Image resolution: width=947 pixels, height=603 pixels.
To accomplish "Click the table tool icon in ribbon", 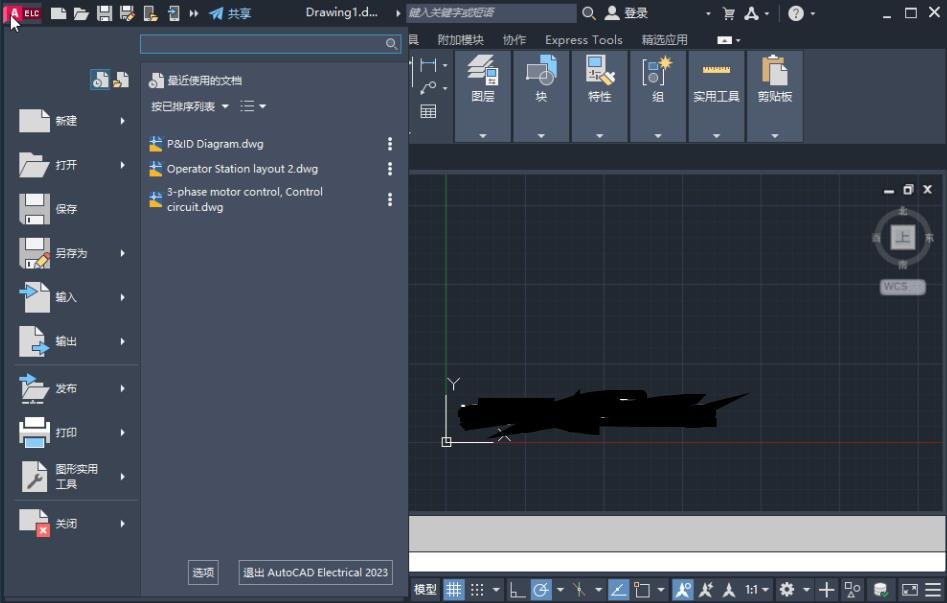I will (428, 112).
